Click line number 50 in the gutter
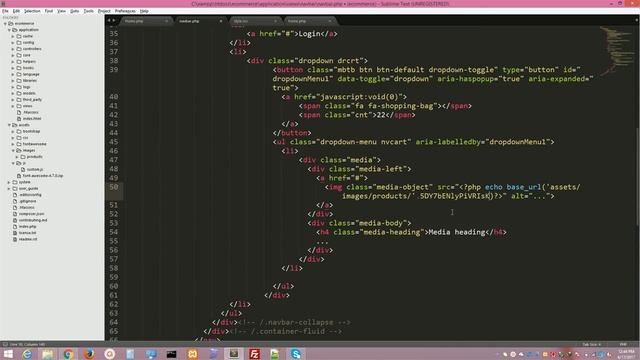 click(x=113, y=187)
